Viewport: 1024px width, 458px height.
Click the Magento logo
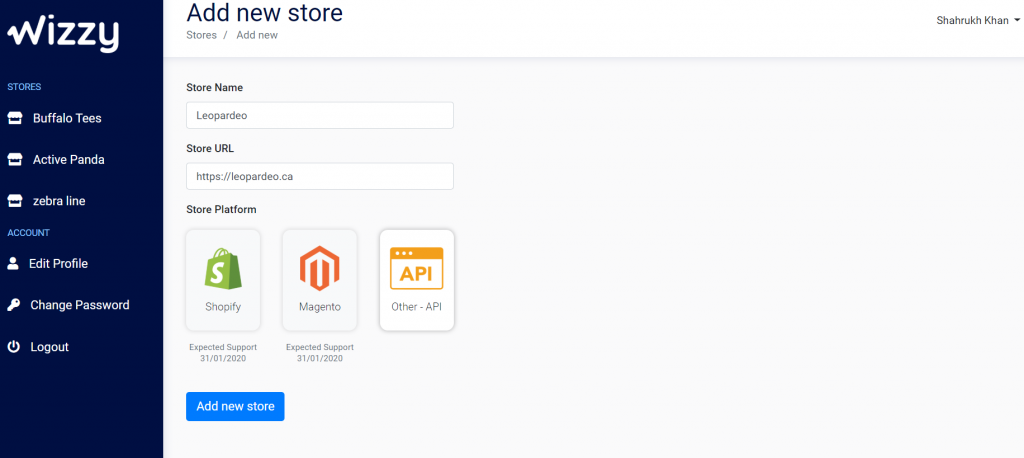pos(319,269)
